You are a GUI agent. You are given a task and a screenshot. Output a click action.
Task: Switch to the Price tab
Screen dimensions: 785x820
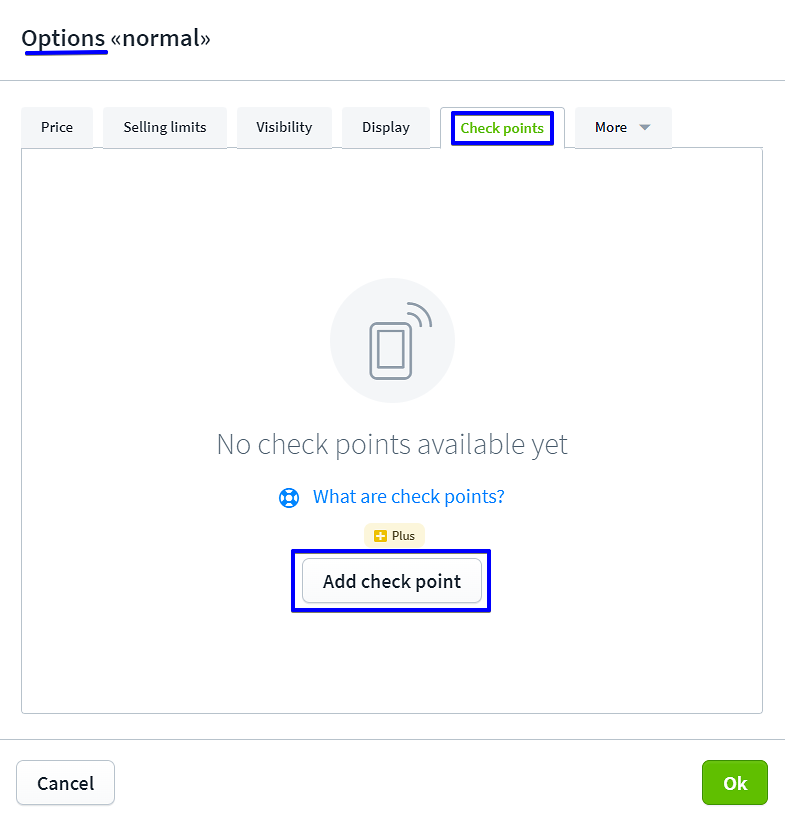[57, 128]
